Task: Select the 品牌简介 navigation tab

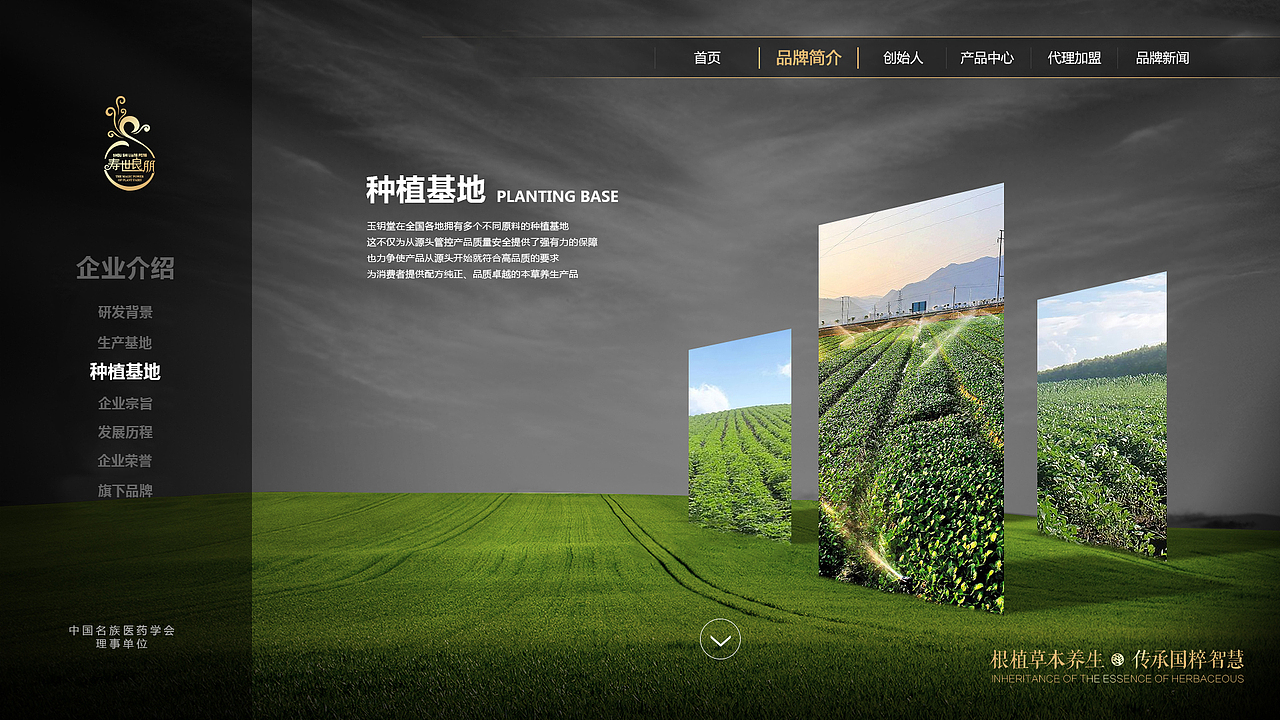Action: pos(808,58)
